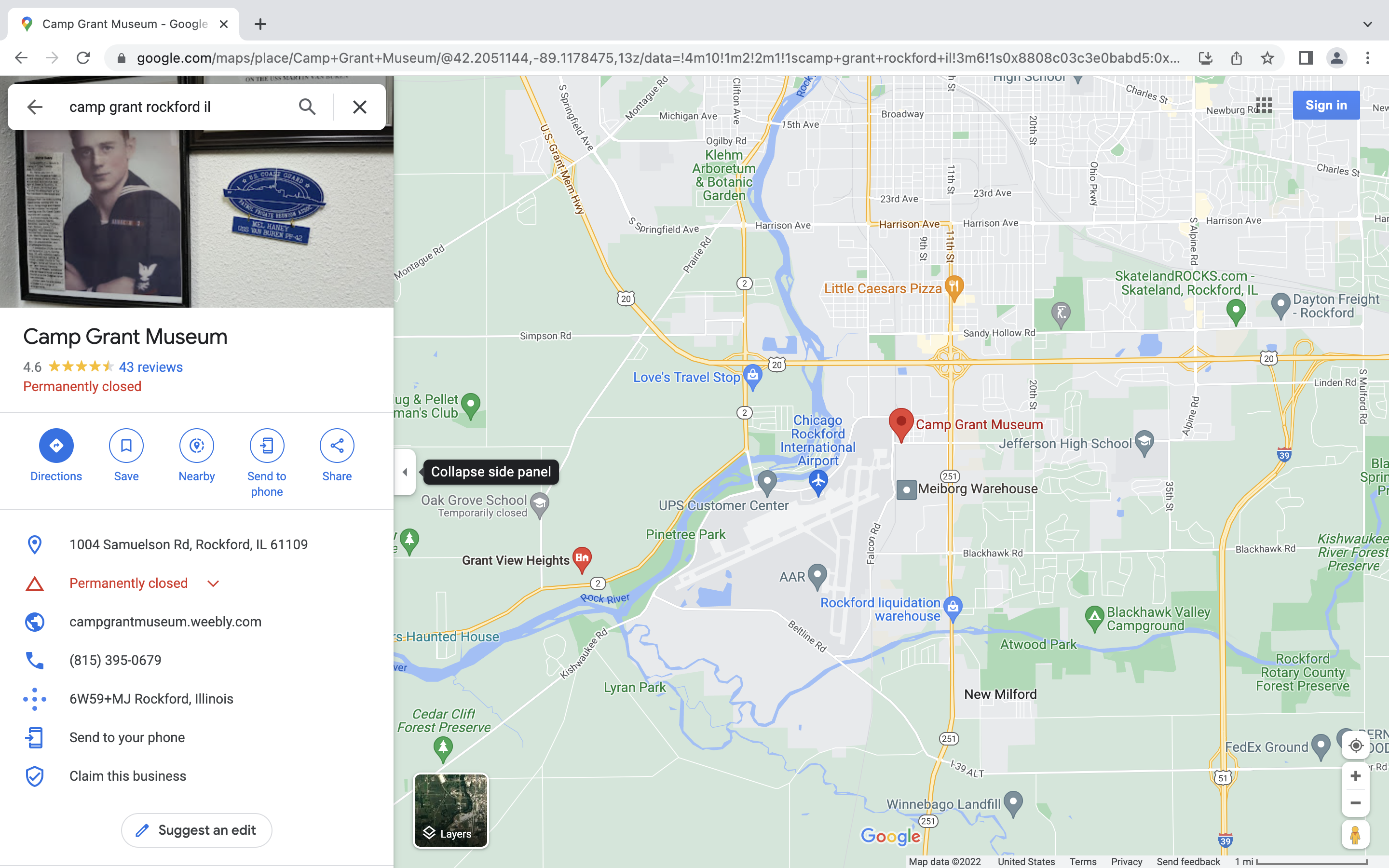Open a new browser tab
The height and width of the screenshot is (868, 1389).
pos(260,24)
